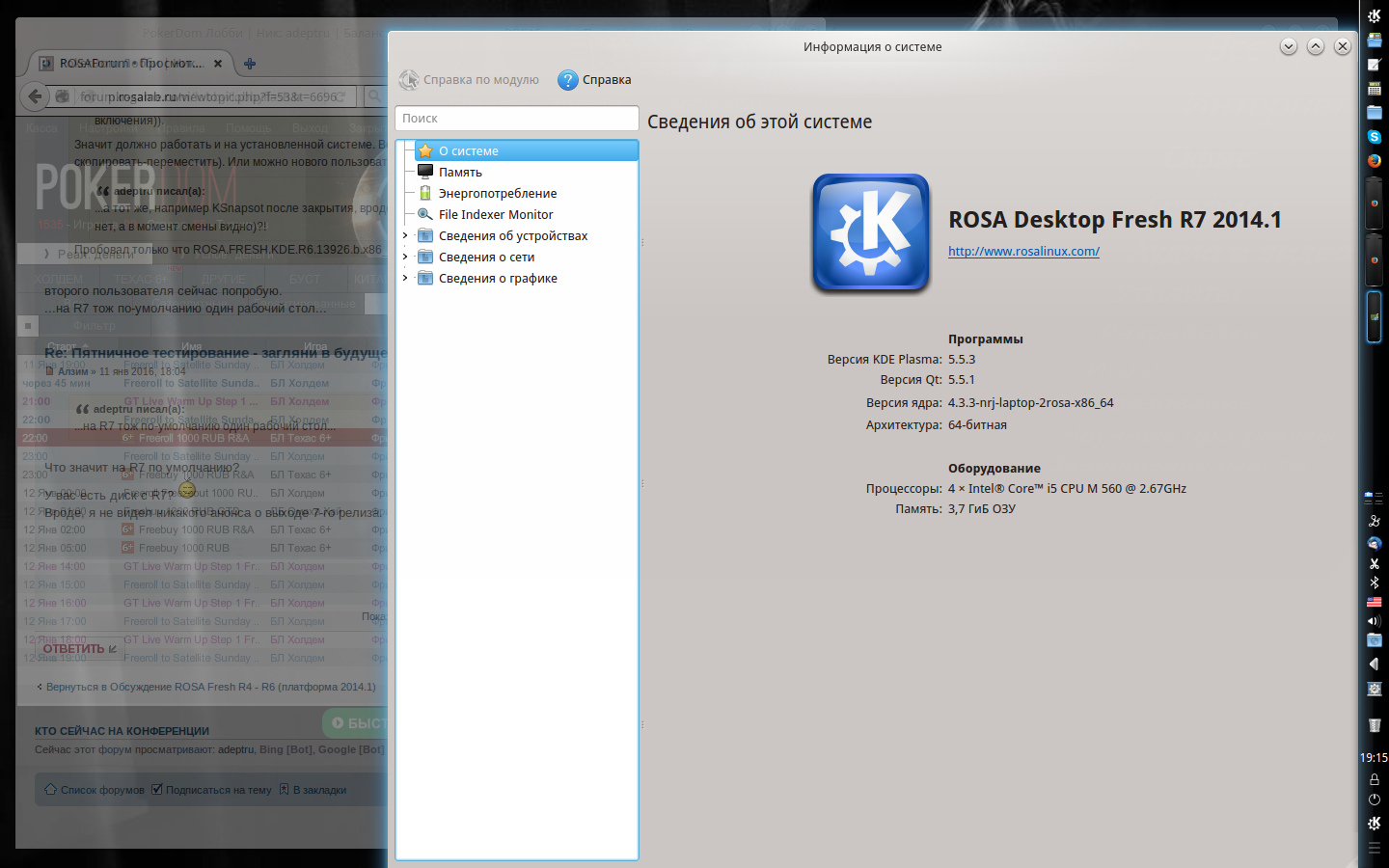Click the memory value '3,7 ГиБ ОЗУ'
The height and width of the screenshot is (868, 1389).
point(982,509)
